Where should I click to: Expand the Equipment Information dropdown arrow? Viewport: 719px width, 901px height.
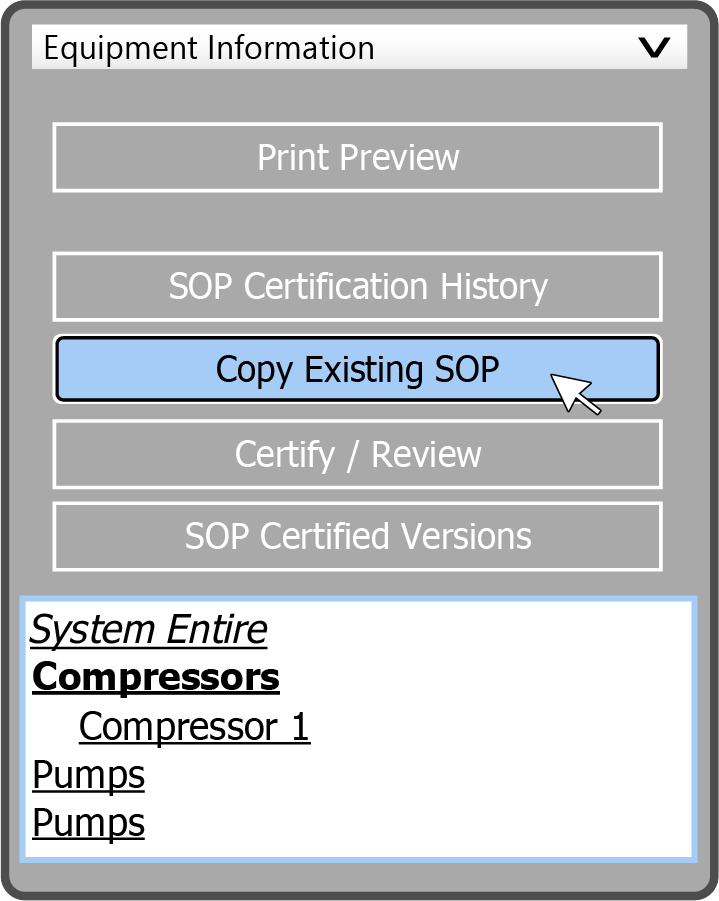click(654, 48)
